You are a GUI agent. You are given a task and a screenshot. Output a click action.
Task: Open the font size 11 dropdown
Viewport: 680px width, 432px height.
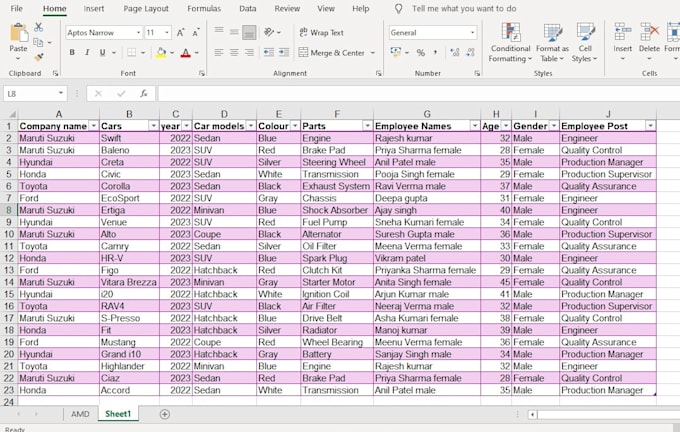167,33
